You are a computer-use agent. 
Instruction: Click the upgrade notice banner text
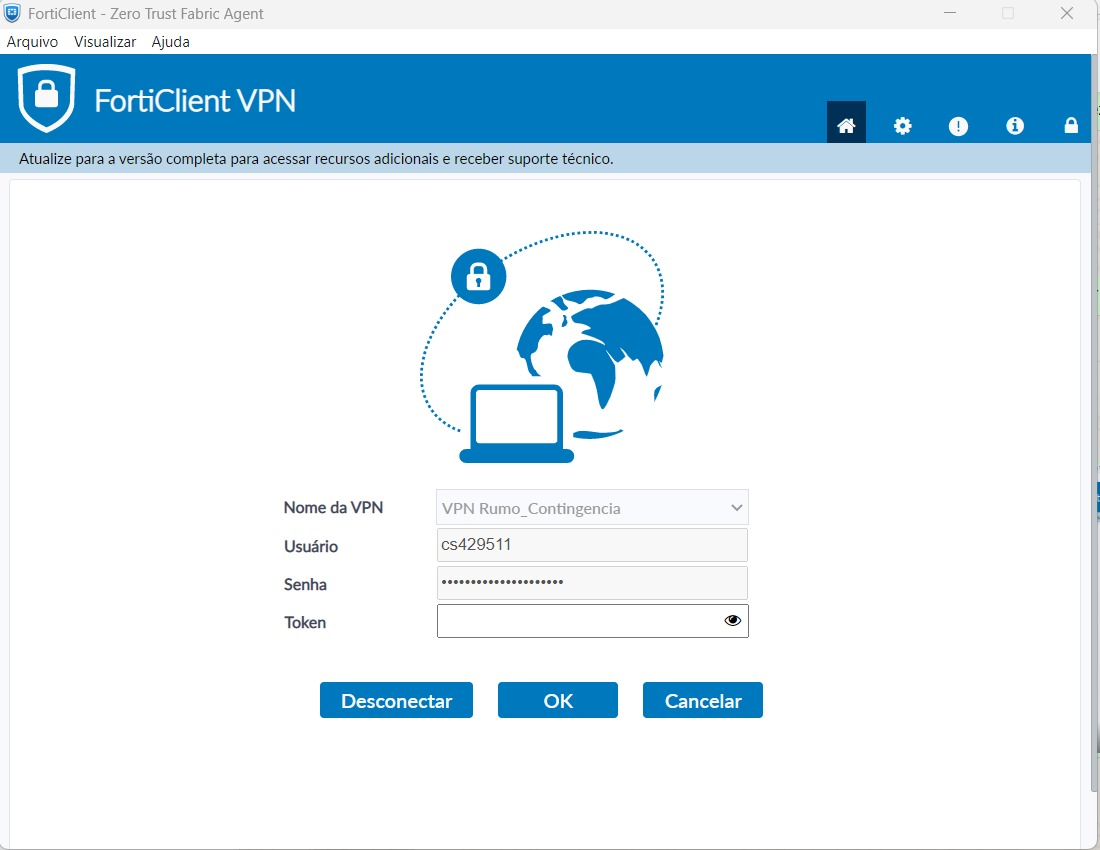pyautogui.click(x=316, y=159)
